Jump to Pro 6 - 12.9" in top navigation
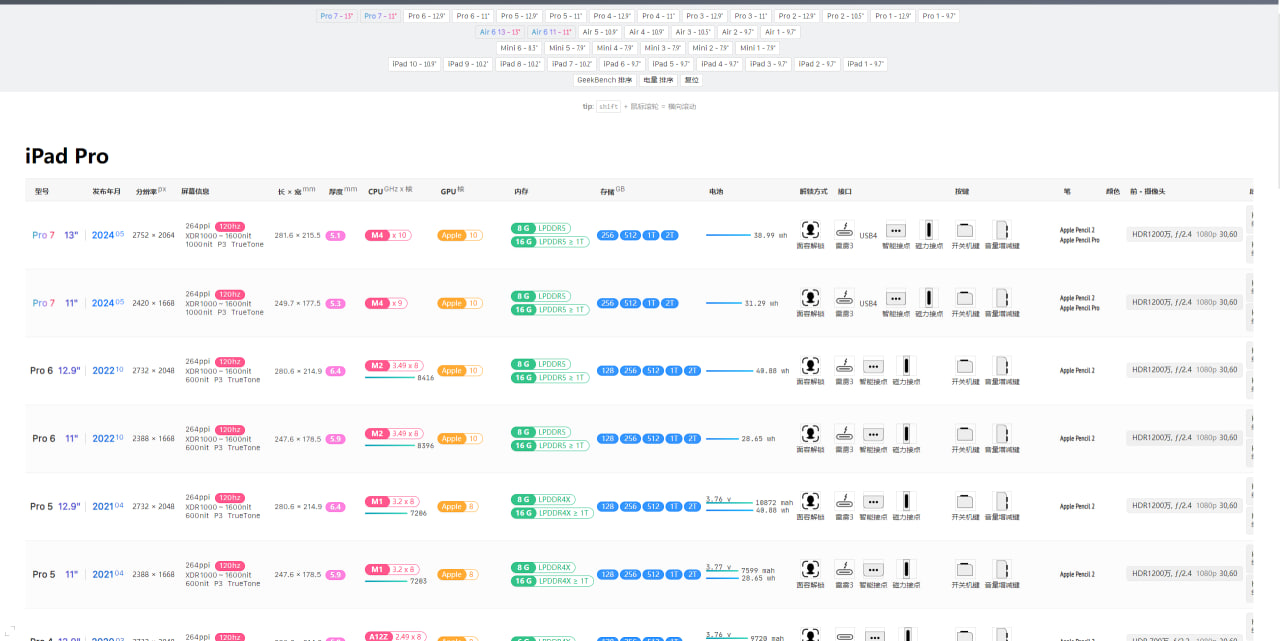1280x641 pixels. pyautogui.click(x=426, y=16)
